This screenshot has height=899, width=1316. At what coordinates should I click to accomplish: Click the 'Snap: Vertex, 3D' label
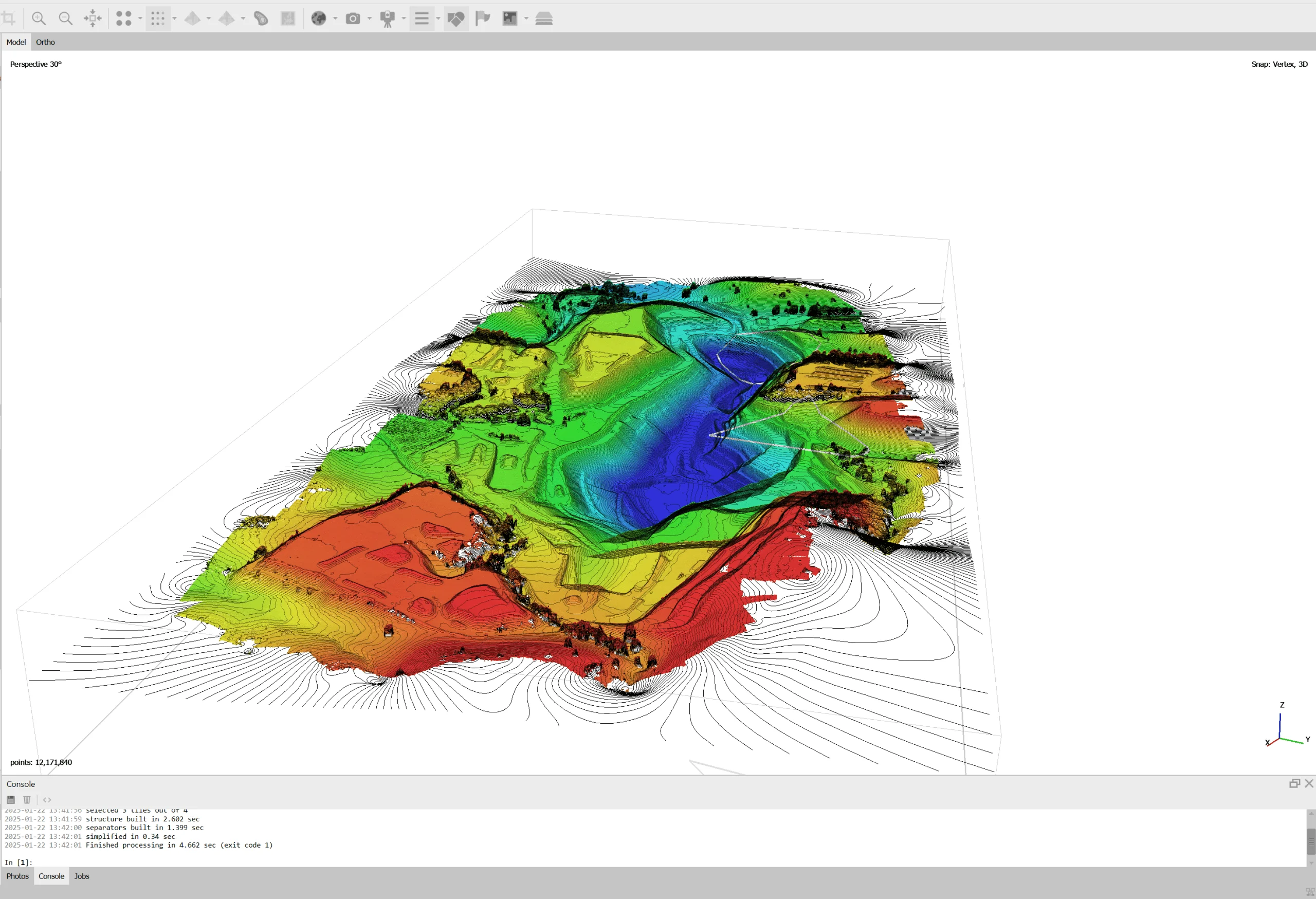click(x=1279, y=64)
